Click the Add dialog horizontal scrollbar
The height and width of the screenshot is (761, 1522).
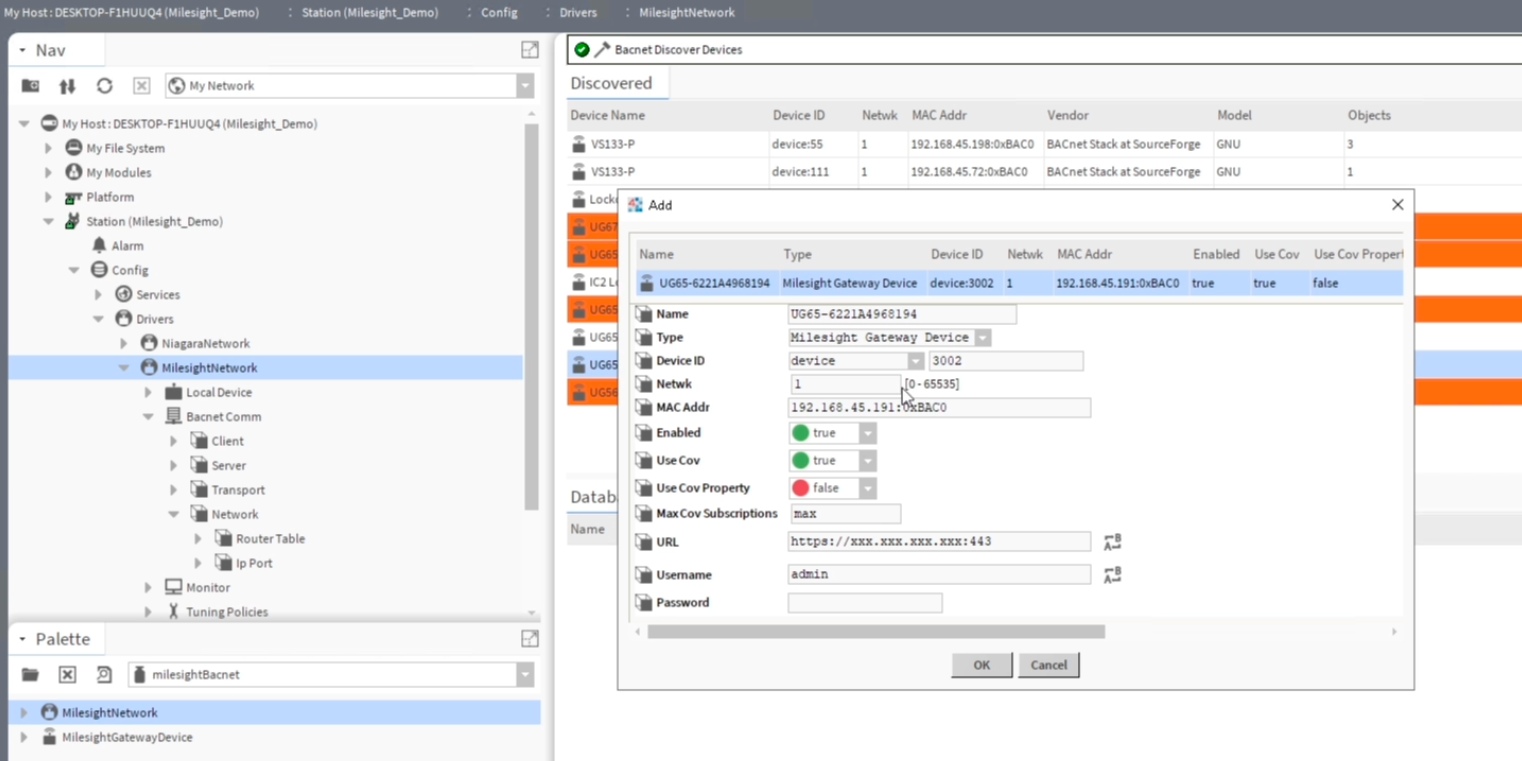(x=876, y=632)
